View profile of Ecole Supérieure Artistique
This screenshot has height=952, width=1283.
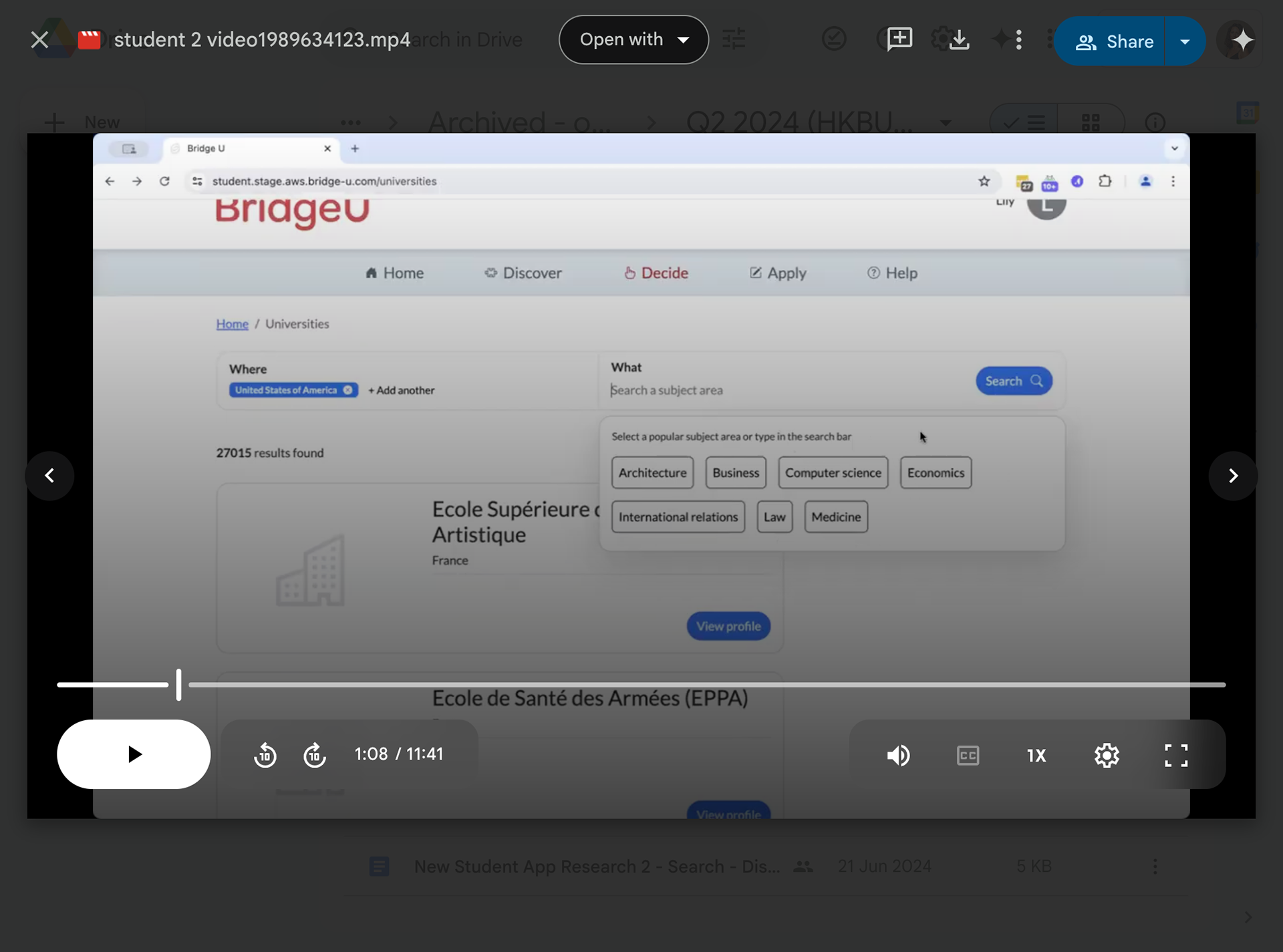click(728, 627)
